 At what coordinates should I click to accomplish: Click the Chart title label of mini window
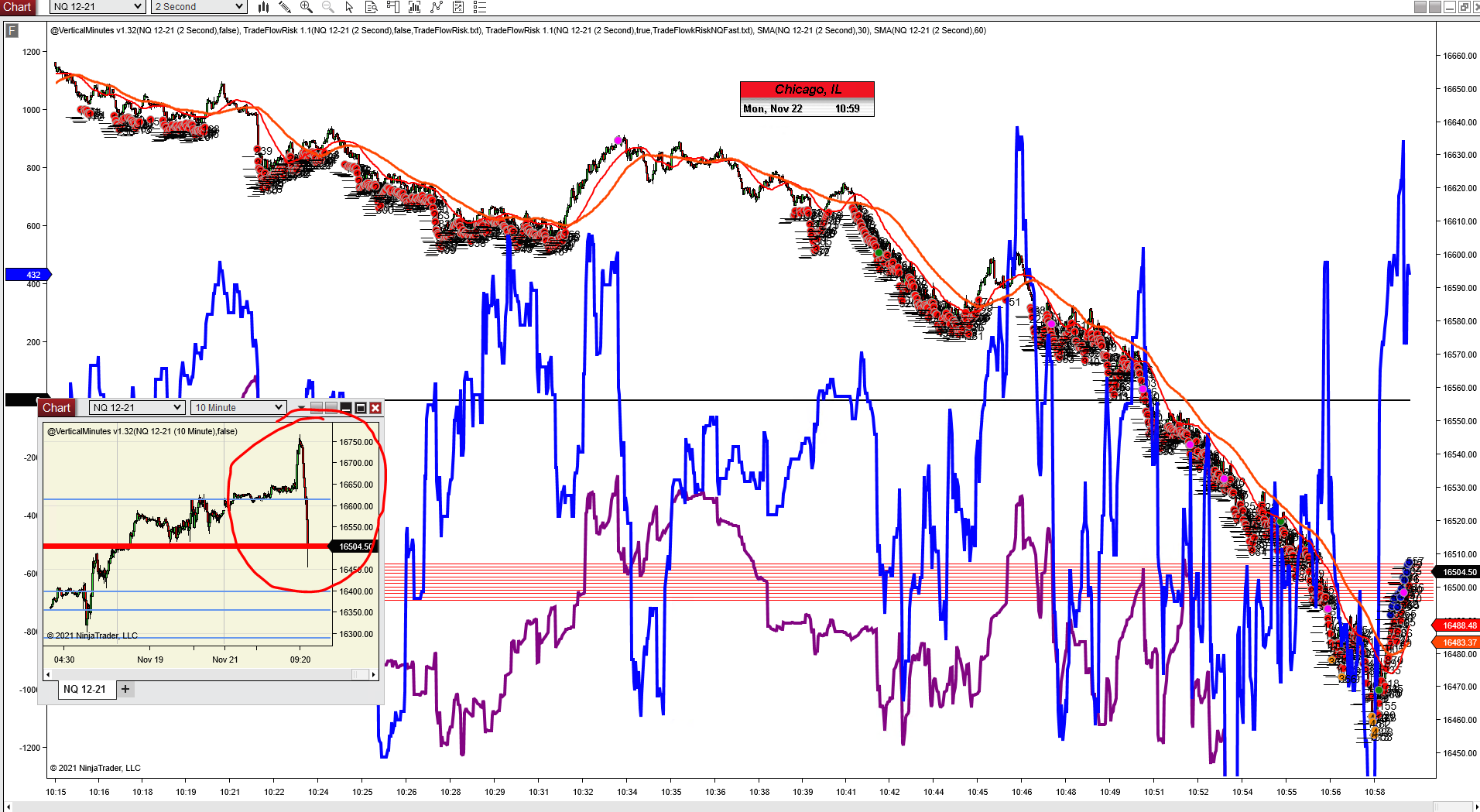57,408
